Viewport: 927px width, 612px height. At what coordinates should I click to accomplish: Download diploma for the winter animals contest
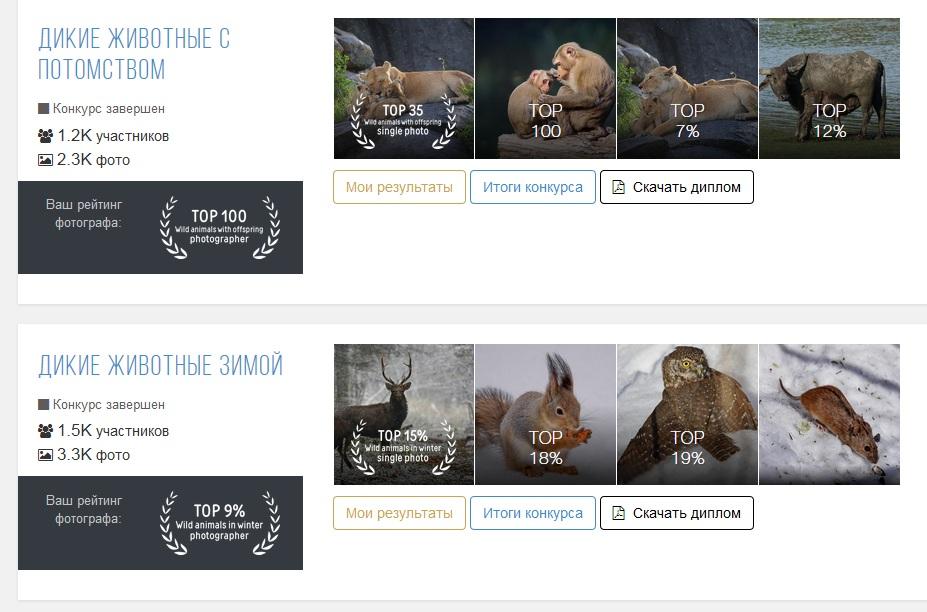[677, 513]
